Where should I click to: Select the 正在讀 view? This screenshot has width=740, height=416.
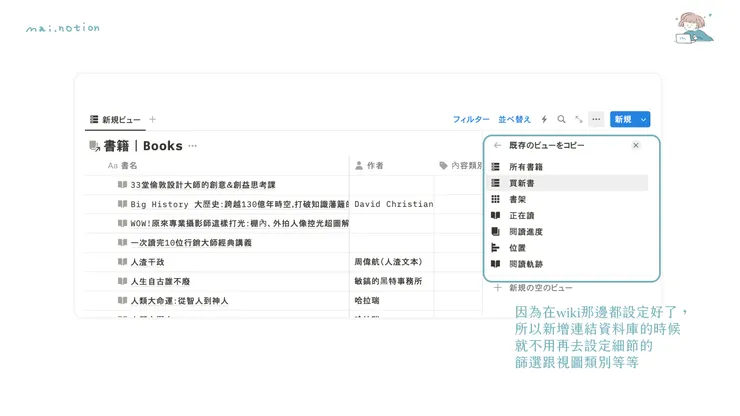567,215
